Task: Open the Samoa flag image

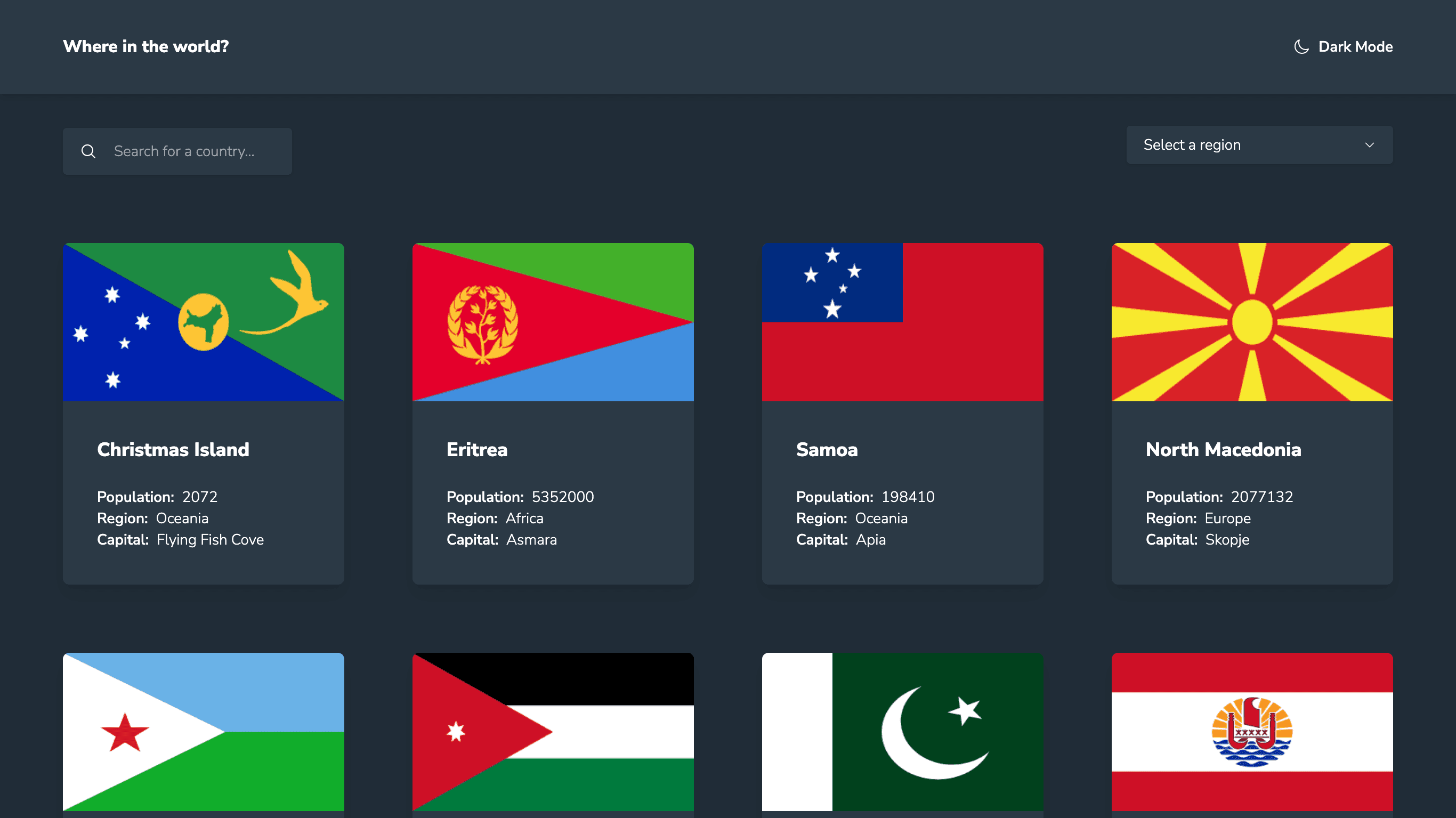Action: point(903,322)
